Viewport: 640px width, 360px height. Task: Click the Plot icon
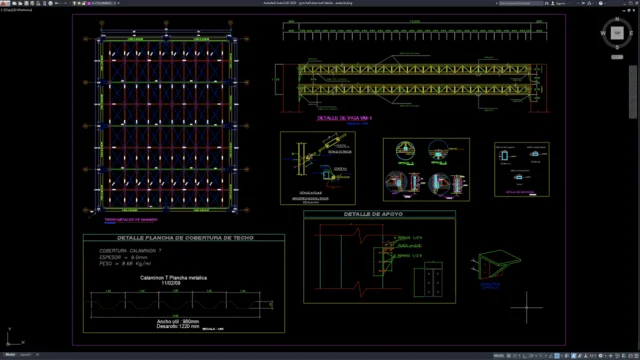click(x=51, y=3)
